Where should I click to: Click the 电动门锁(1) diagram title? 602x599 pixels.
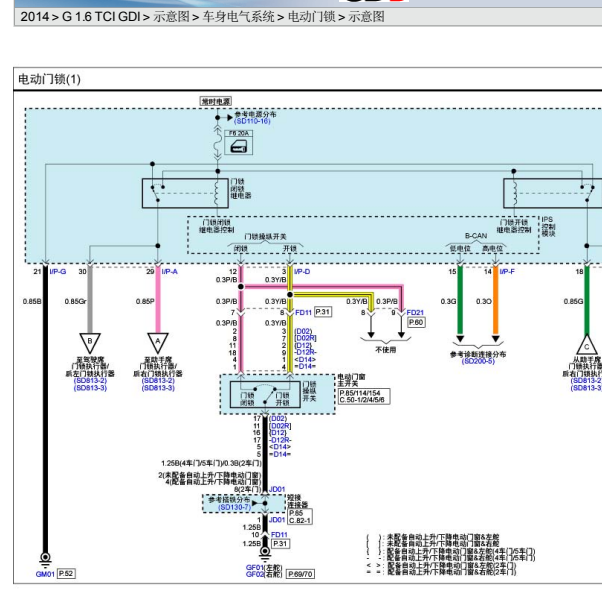(x=50, y=79)
